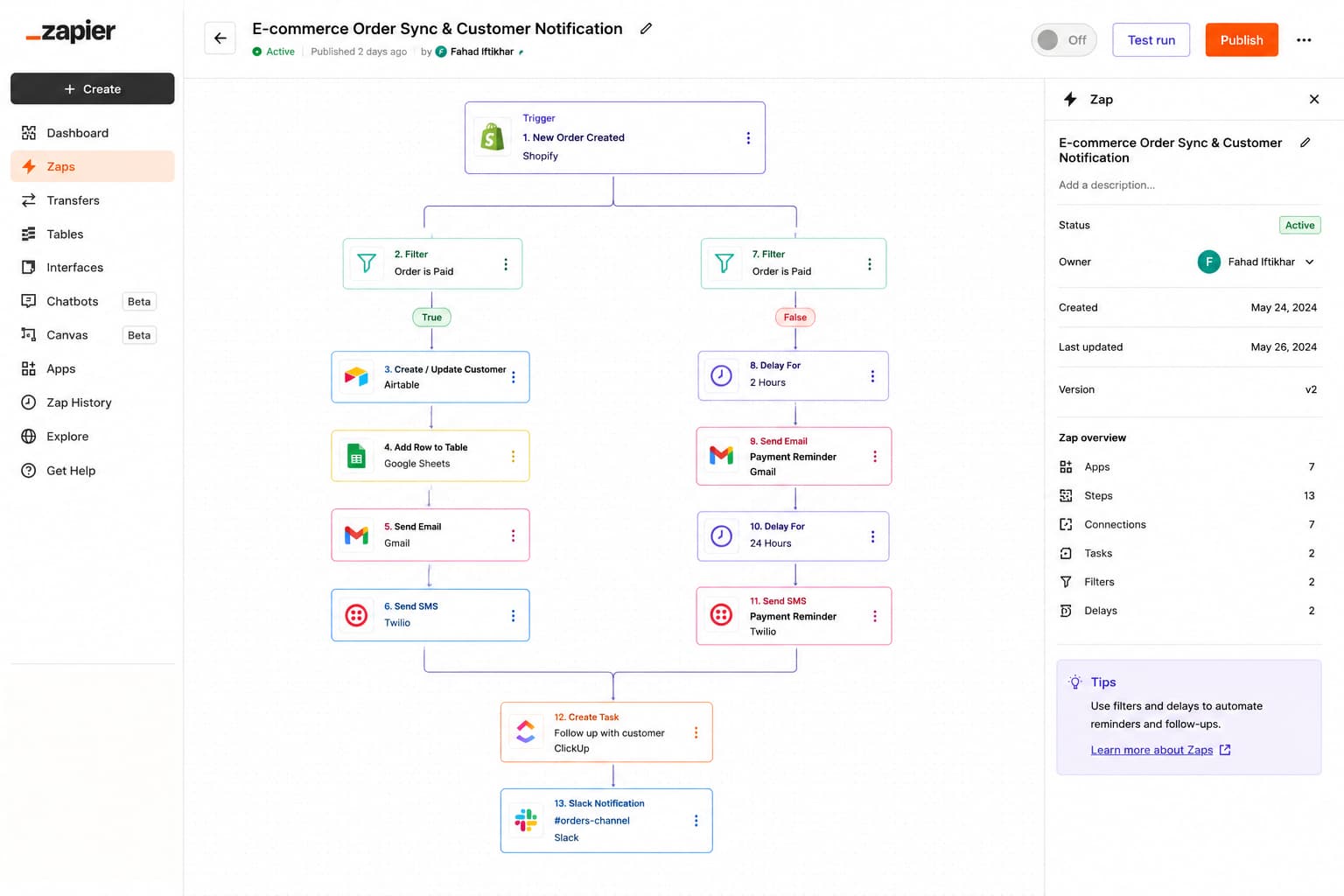1344x896 pixels.
Task: Open step 2 Filter options menu
Action: [x=506, y=264]
